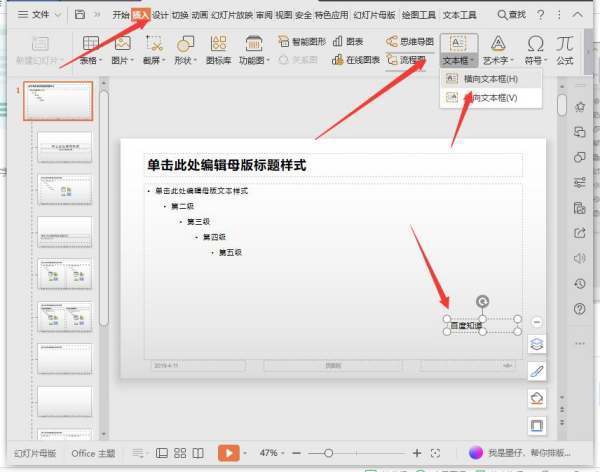Select 横向文本框(H) from the dropdown menu
Viewport: 600px width, 472px height.
490,79
